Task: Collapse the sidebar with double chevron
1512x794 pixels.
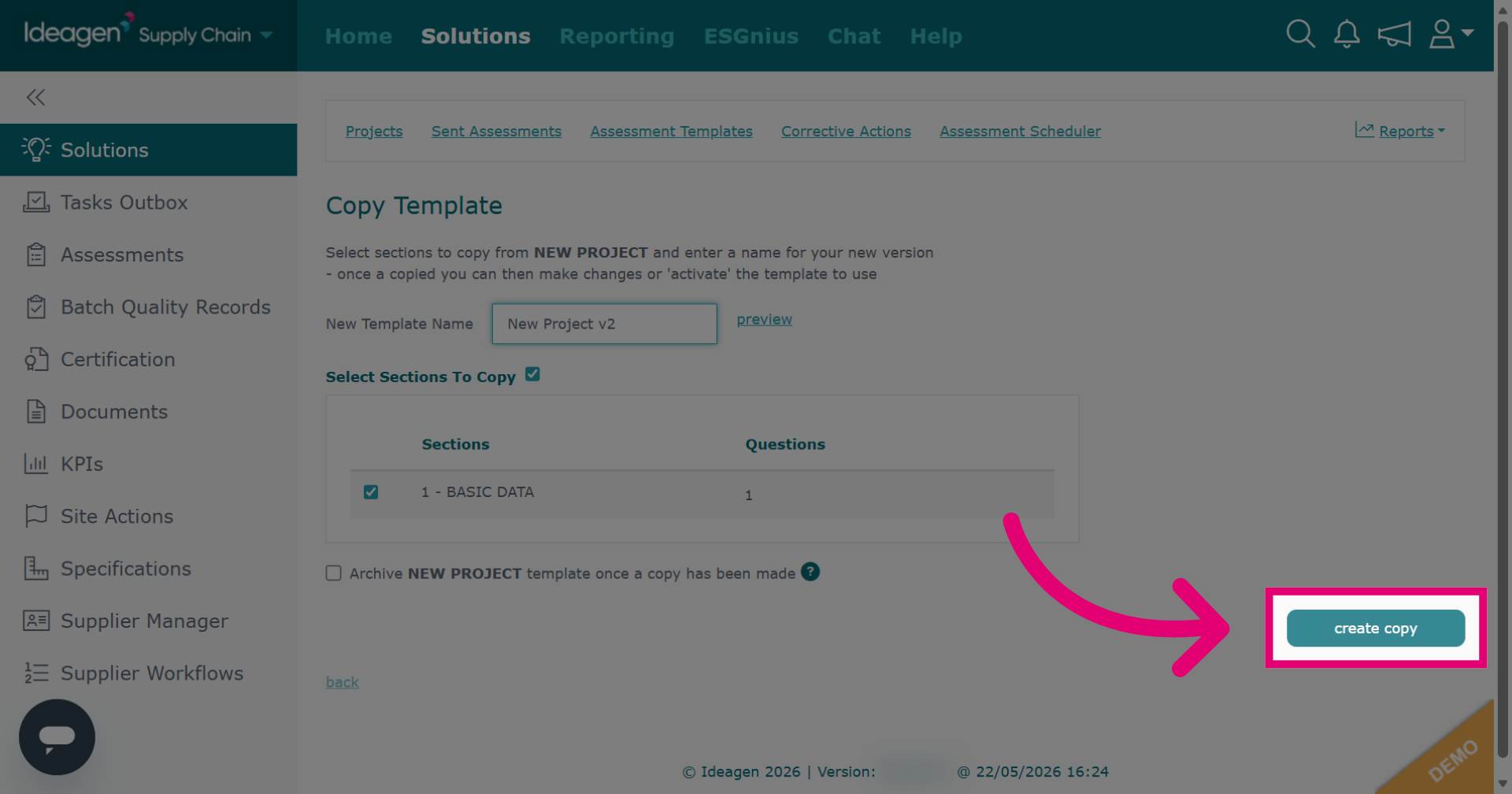Action: coord(35,97)
